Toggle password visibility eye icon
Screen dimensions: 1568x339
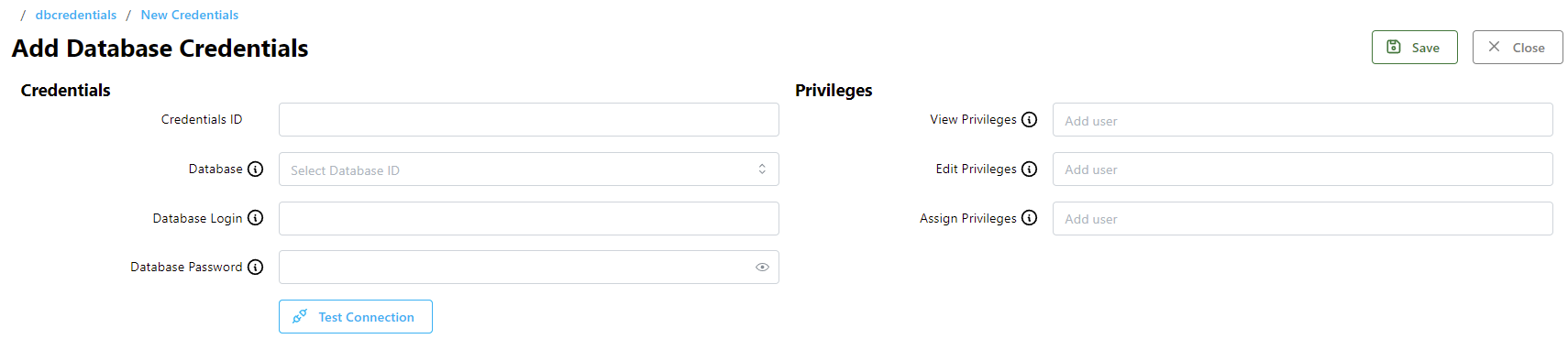click(762, 268)
